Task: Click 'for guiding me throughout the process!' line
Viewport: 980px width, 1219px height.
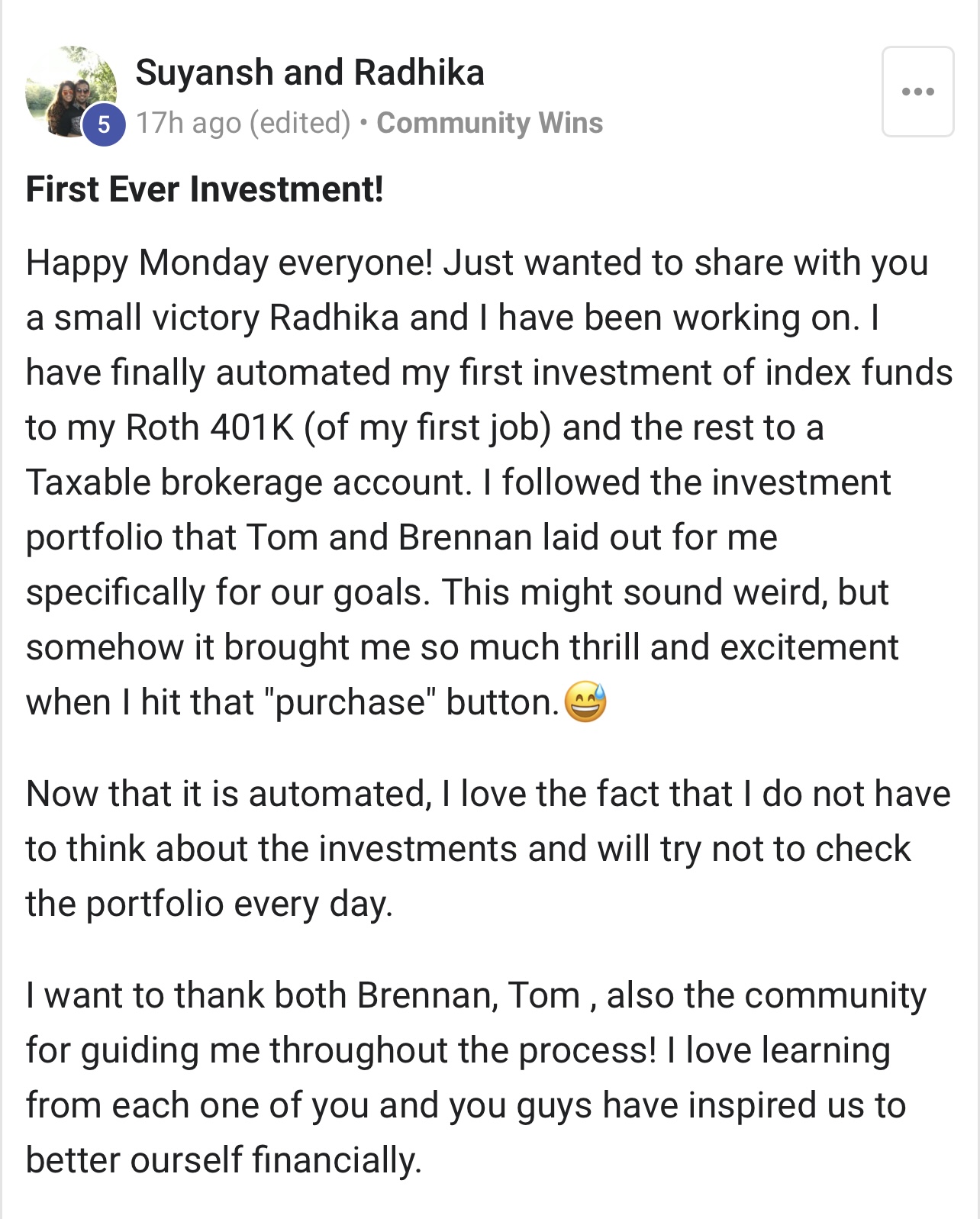Action: [x=341, y=1051]
